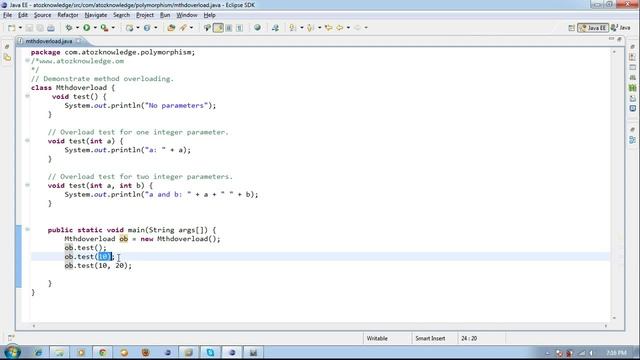640x360 pixels.
Task: Collapse the test(int a) method fold
Action: click(x=27, y=141)
